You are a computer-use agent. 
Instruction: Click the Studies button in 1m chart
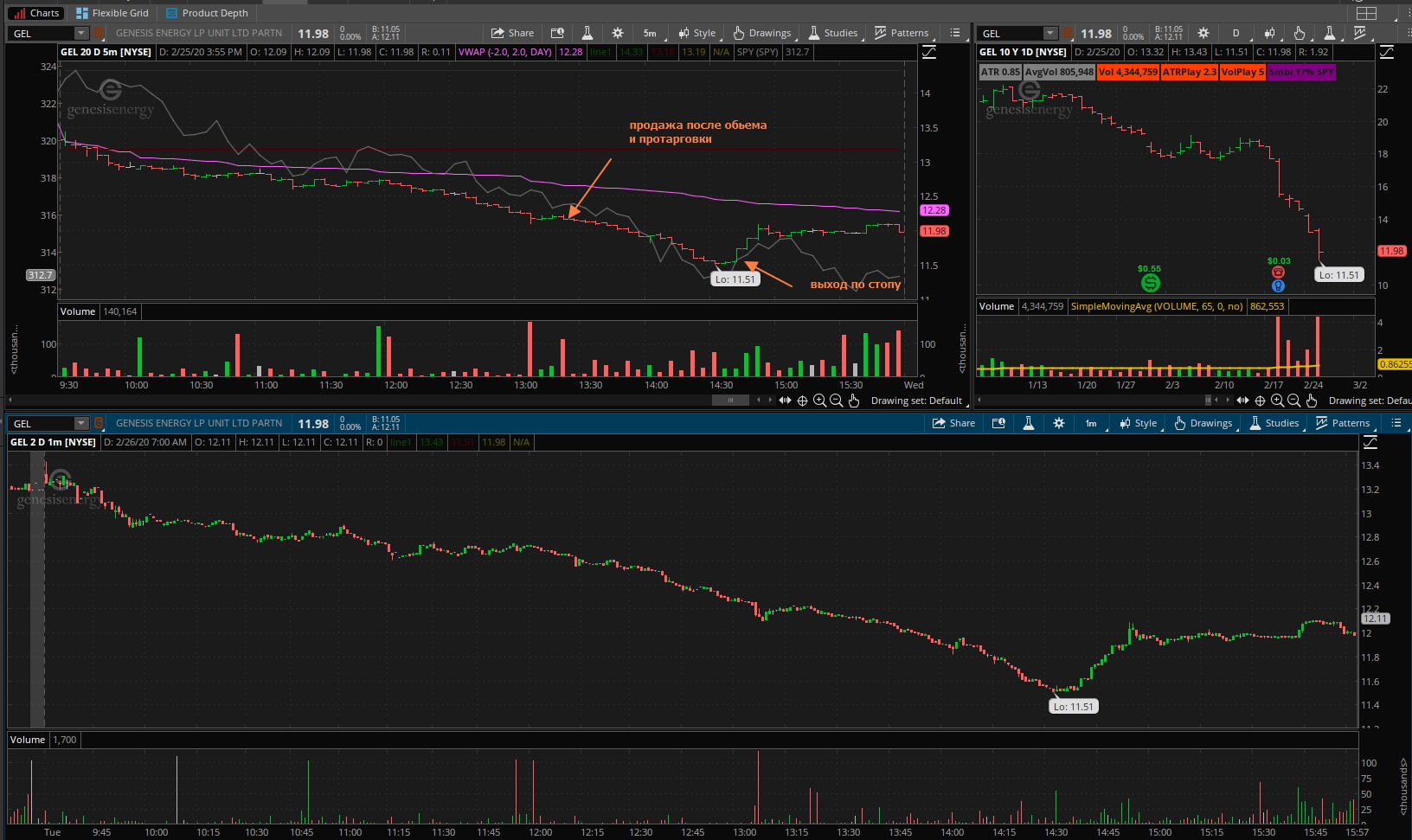pyautogui.click(x=1274, y=423)
